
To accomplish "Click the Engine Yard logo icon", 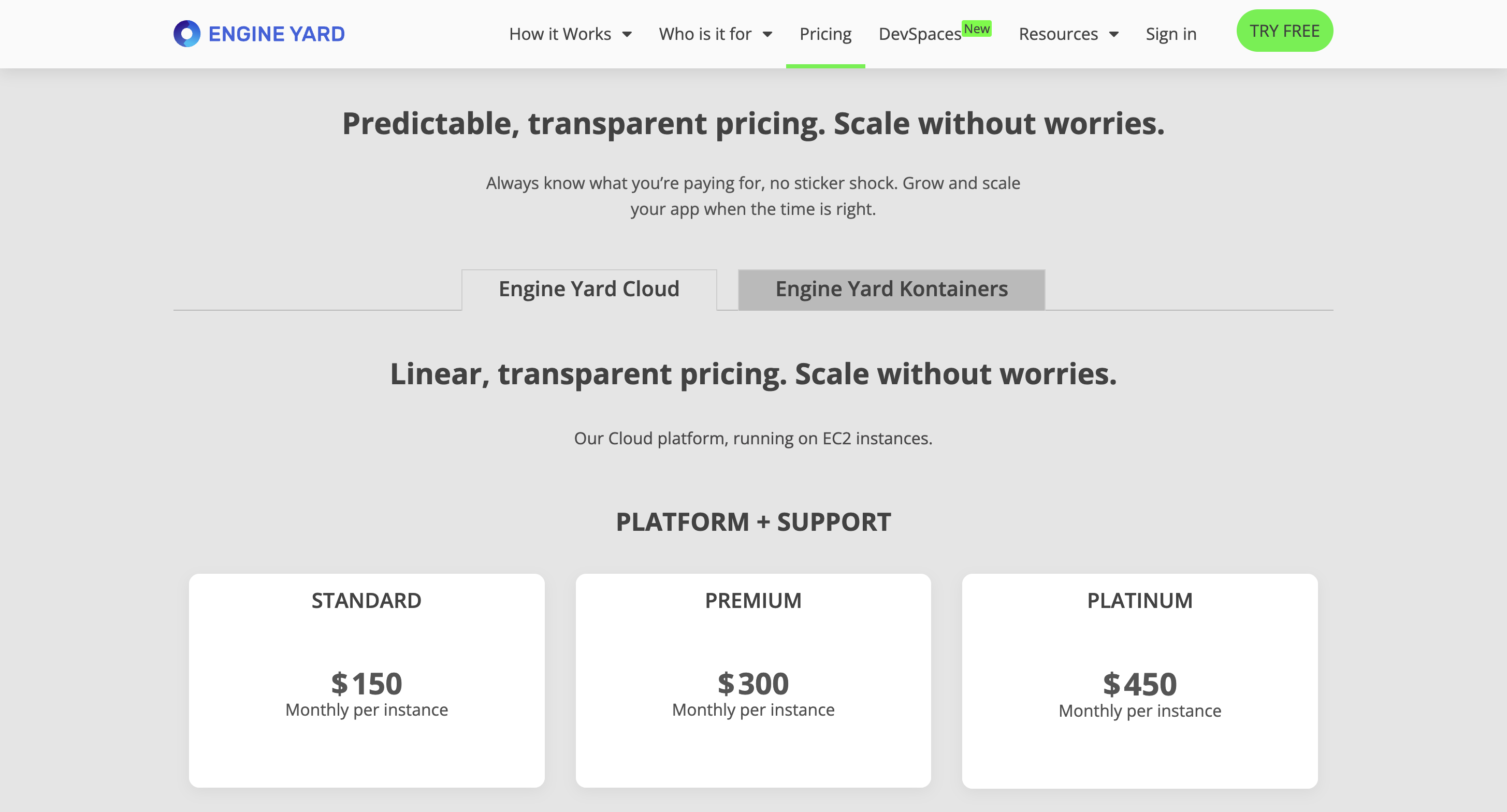I will pyautogui.click(x=185, y=33).
